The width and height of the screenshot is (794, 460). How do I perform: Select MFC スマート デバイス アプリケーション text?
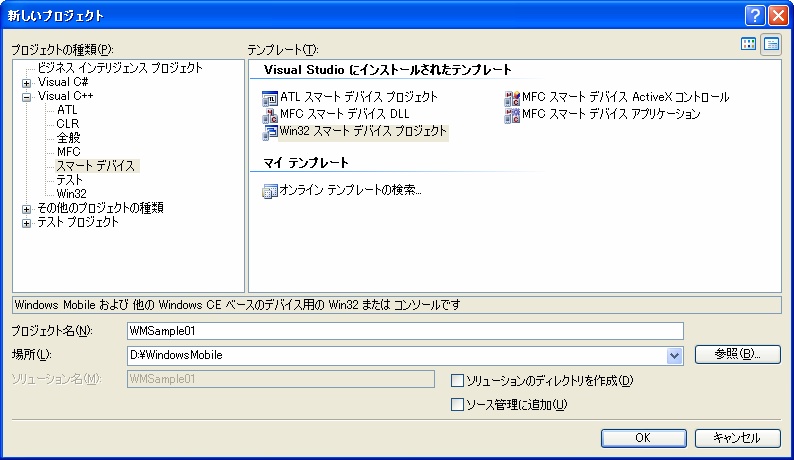(611, 114)
